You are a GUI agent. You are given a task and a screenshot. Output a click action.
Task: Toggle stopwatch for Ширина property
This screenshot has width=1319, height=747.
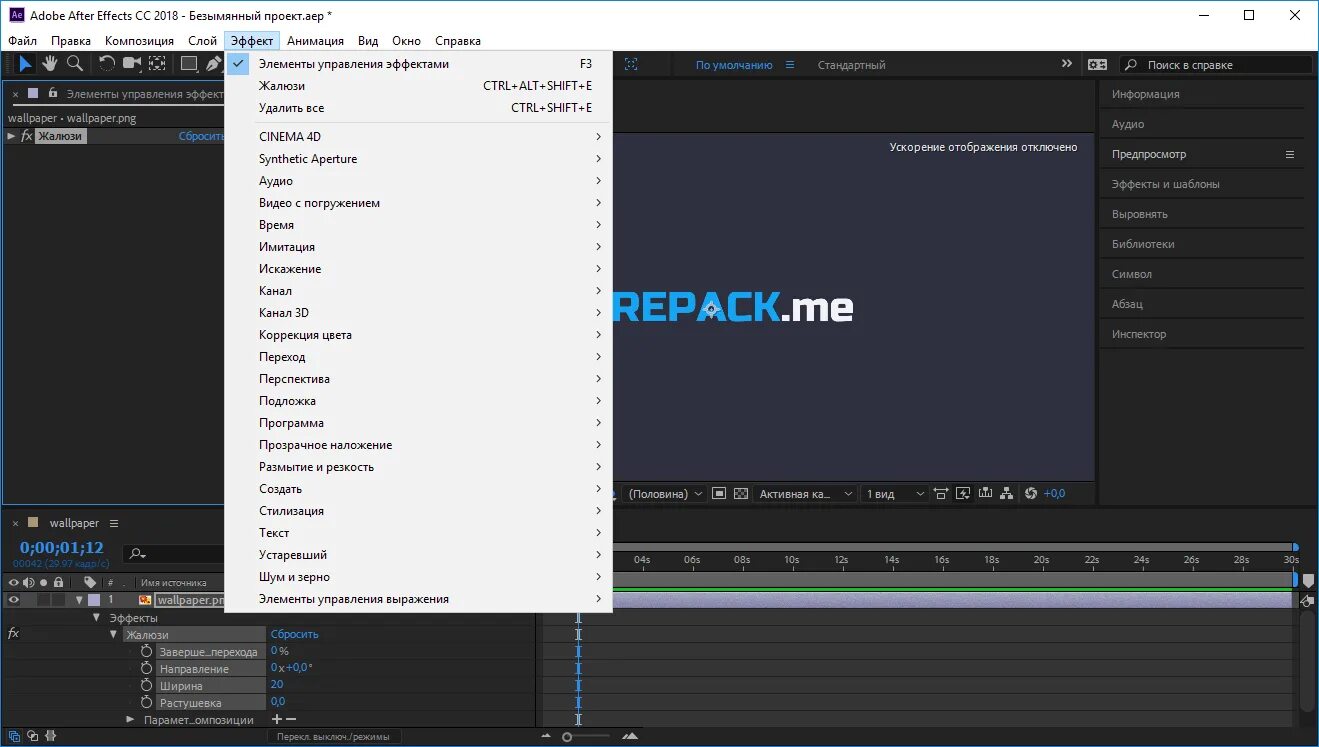point(146,685)
